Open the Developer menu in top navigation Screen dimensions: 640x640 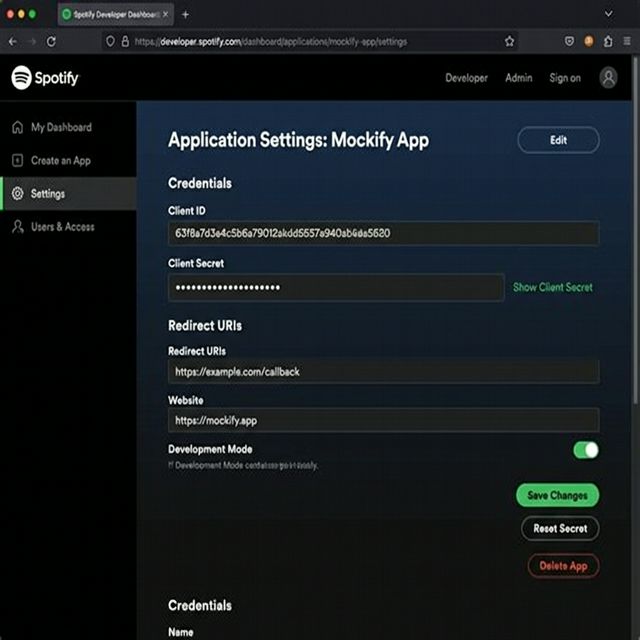pos(466,78)
